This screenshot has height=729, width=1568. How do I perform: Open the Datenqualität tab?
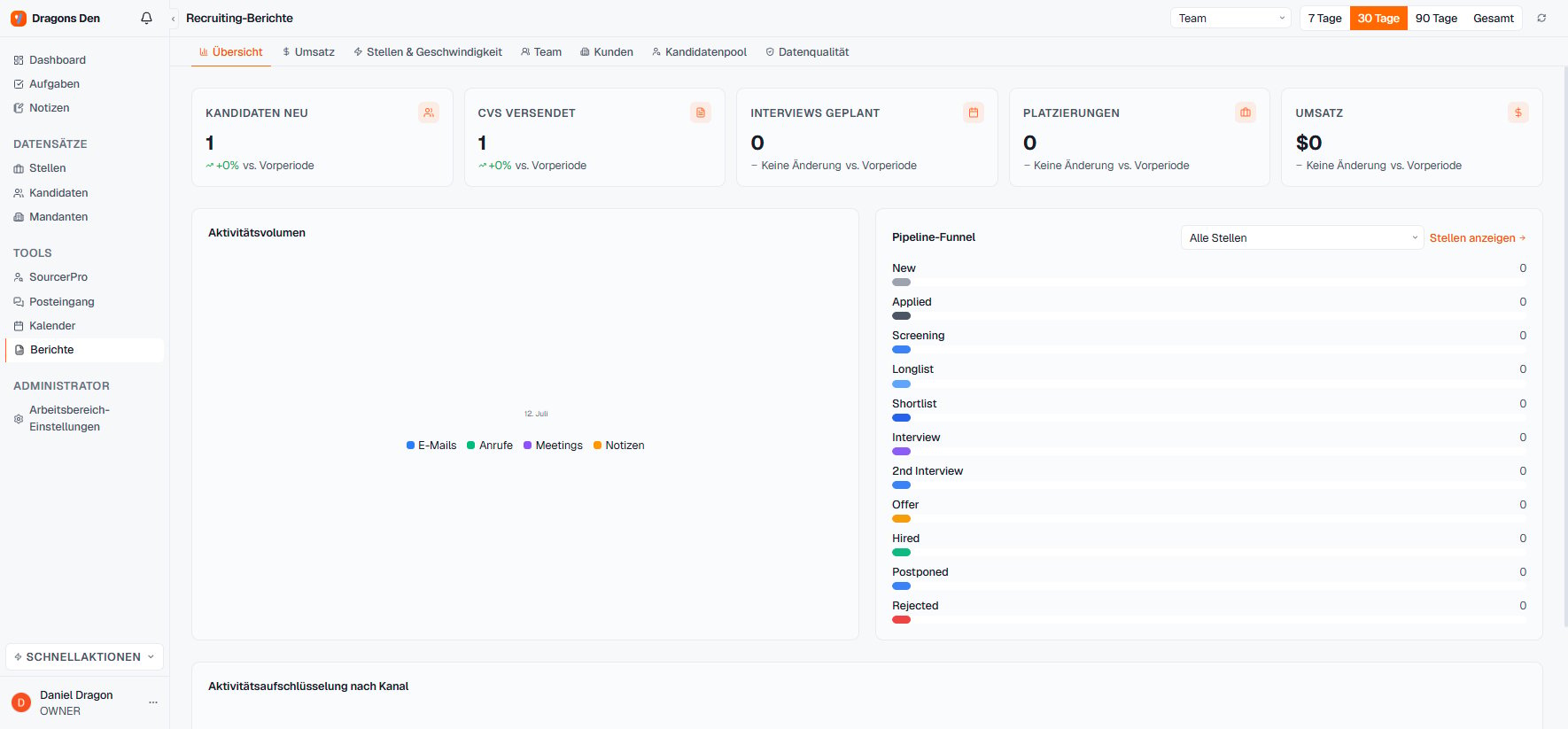click(807, 52)
